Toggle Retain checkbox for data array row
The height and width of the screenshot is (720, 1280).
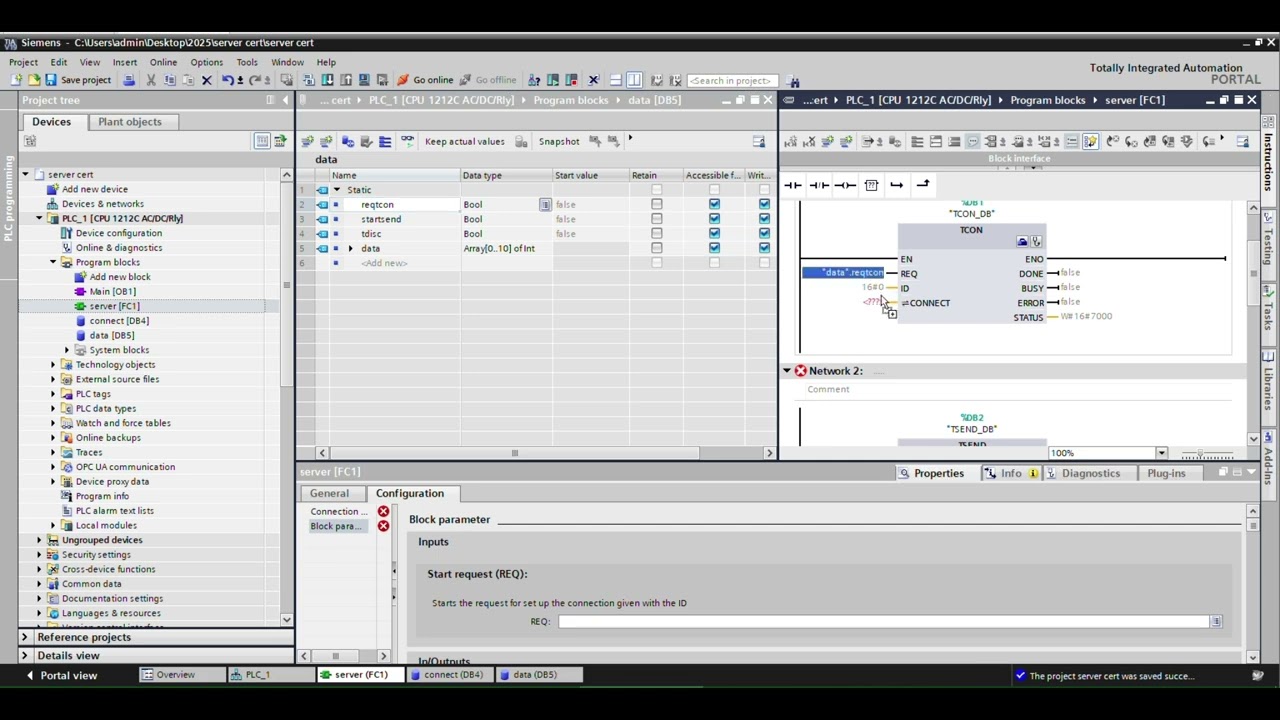[x=656, y=248]
